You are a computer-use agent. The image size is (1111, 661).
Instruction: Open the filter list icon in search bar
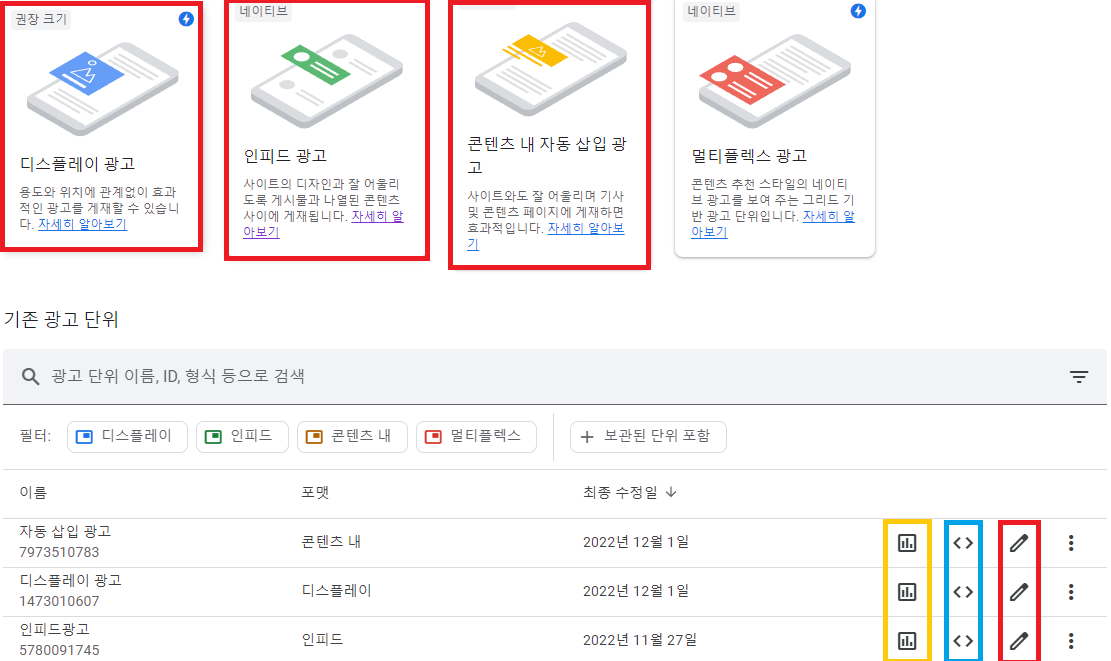tap(1078, 377)
